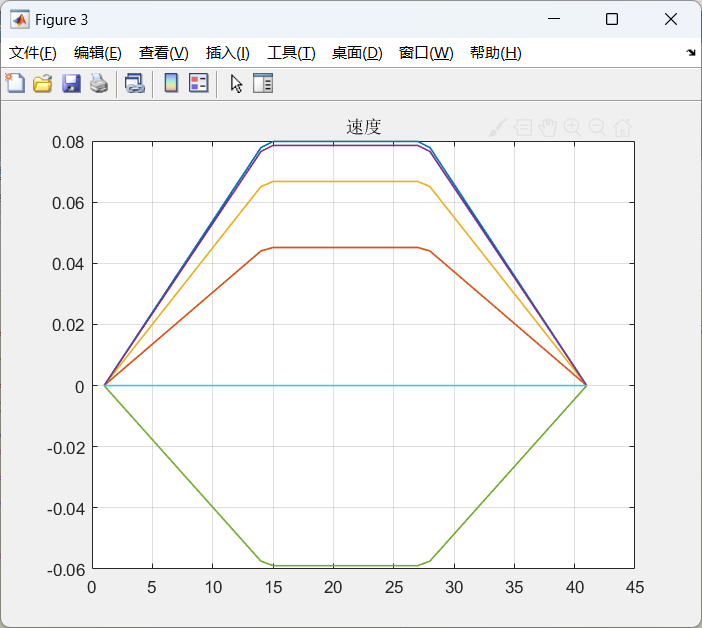This screenshot has width=702, height=628.
Task: Select the yellow plateau curve near 0.067
Action: pyautogui.click(x=345, y=181)
